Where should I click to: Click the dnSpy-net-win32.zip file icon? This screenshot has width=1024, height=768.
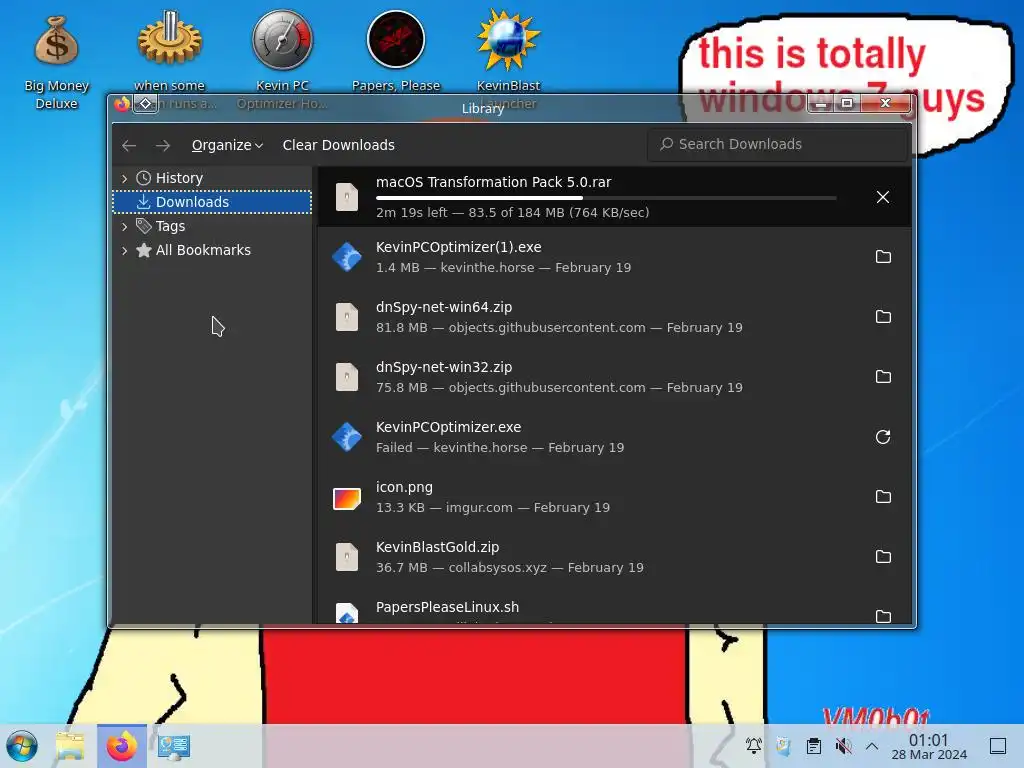347,377
